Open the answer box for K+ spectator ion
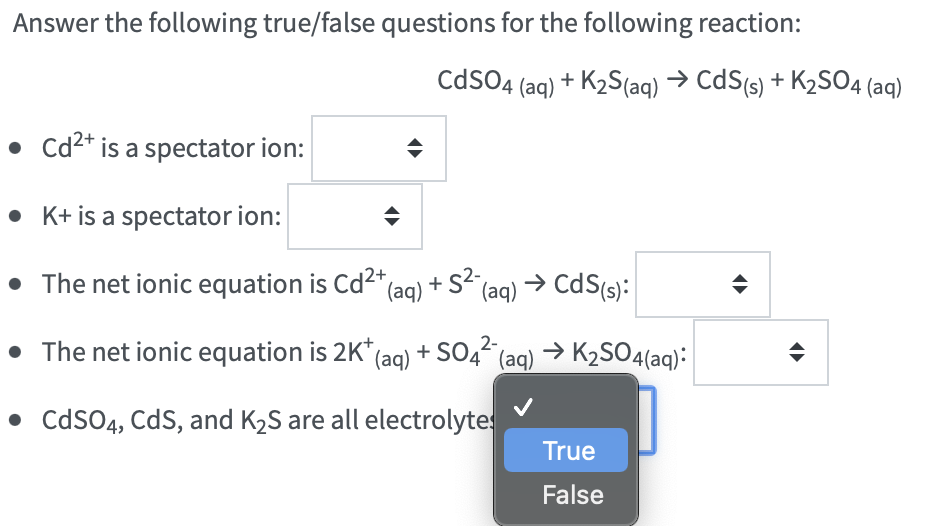This screenshot has width=926, height=526. [x=354, y=217]
